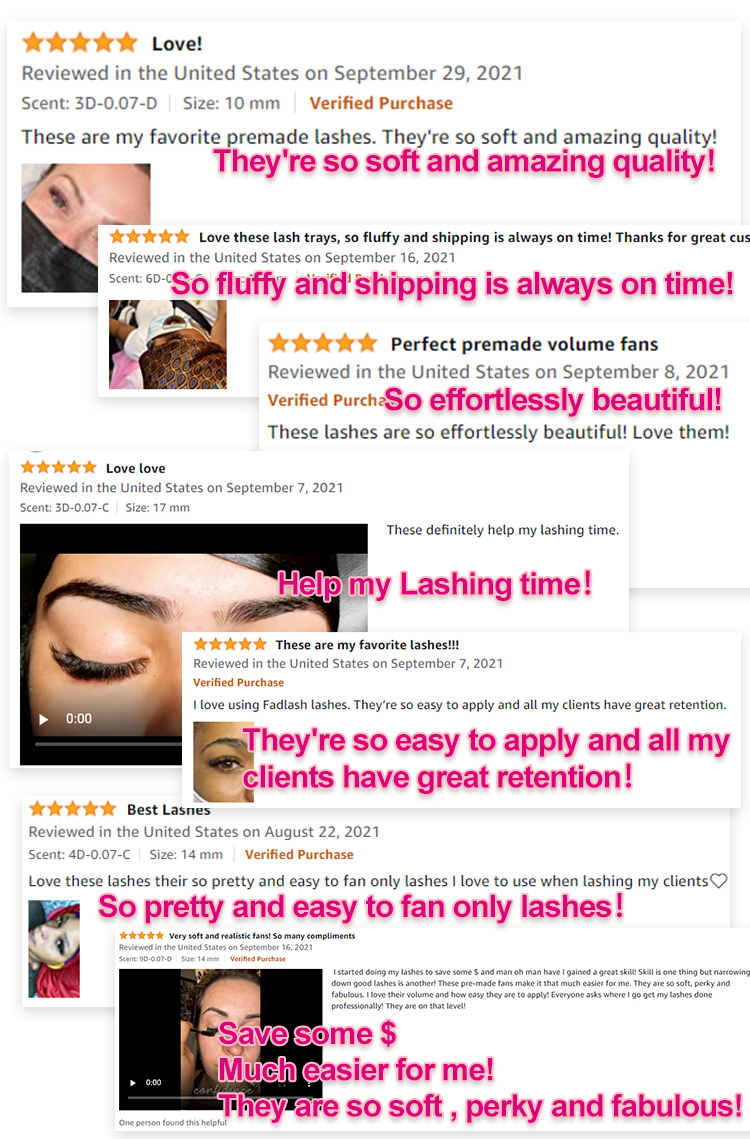Viewport: 750px width, 1139px height.
Task: Click stars next to These are my favorite lashes
Action: click(x=230, y=644)
